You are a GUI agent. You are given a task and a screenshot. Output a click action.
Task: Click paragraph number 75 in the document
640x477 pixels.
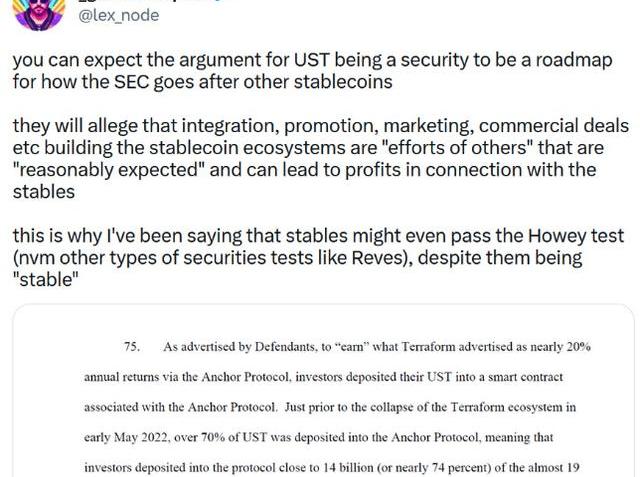[x=132, y=347]
